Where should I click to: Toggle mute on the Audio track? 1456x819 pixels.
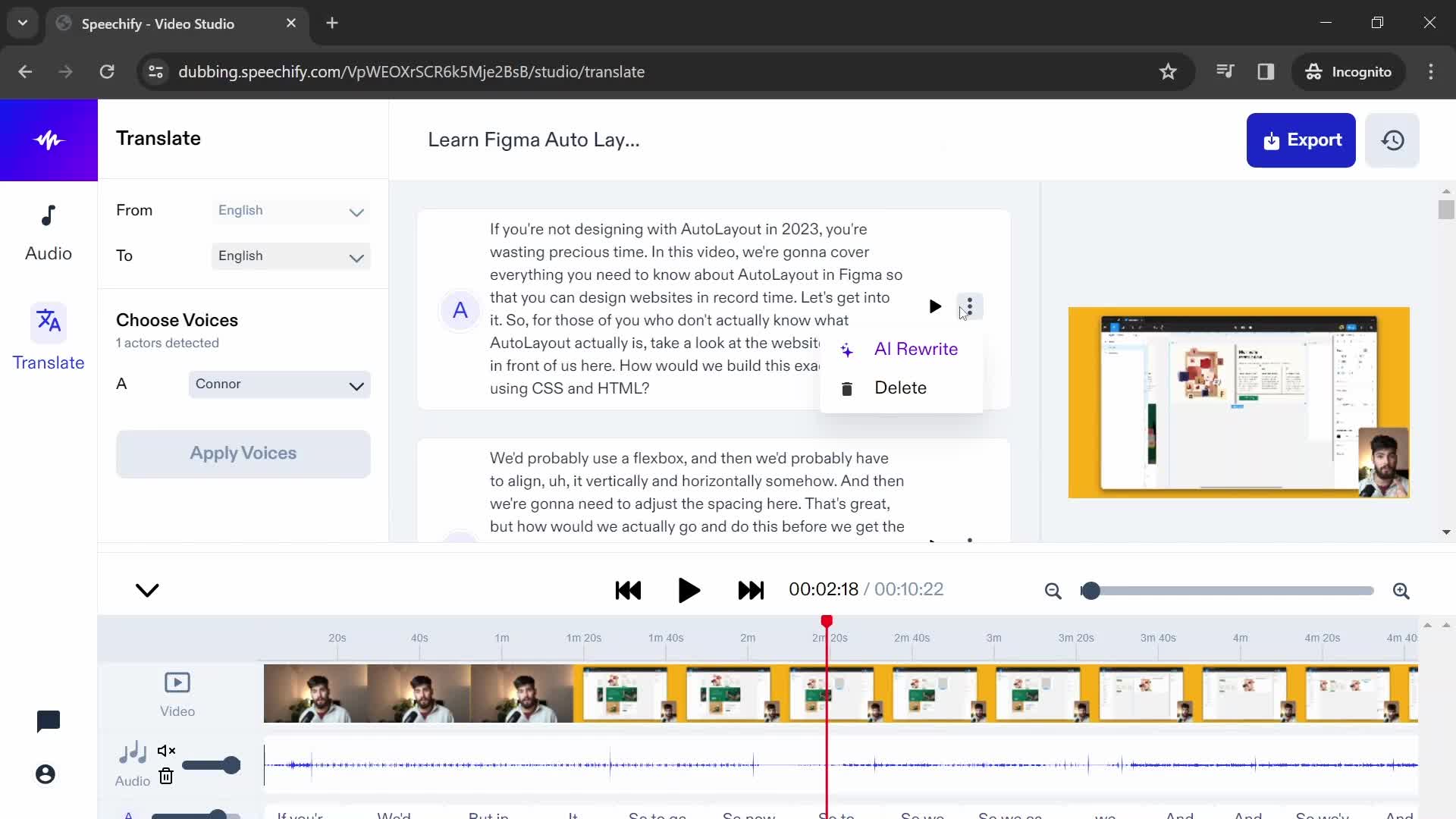tap(166, 751)
